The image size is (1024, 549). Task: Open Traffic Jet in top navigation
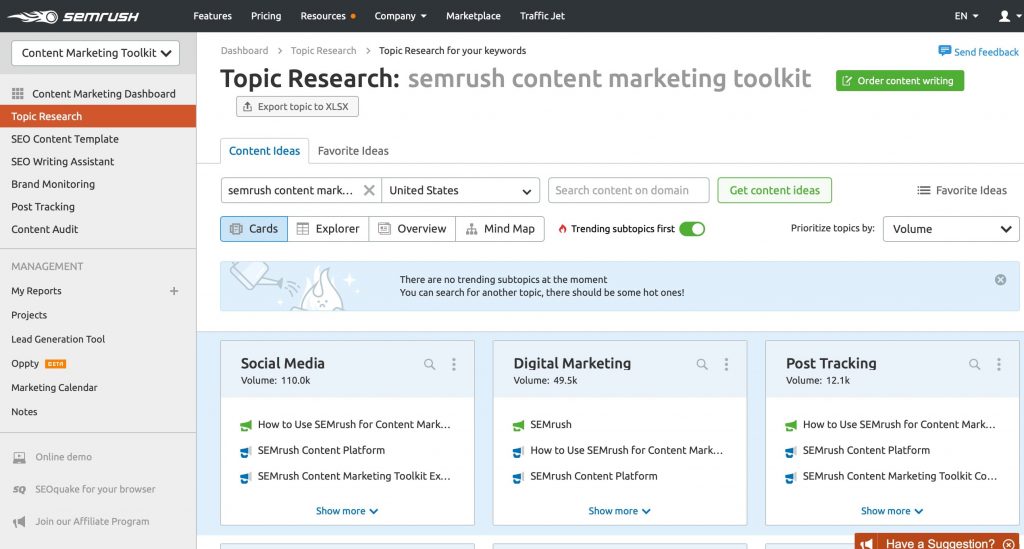[542, 16]
